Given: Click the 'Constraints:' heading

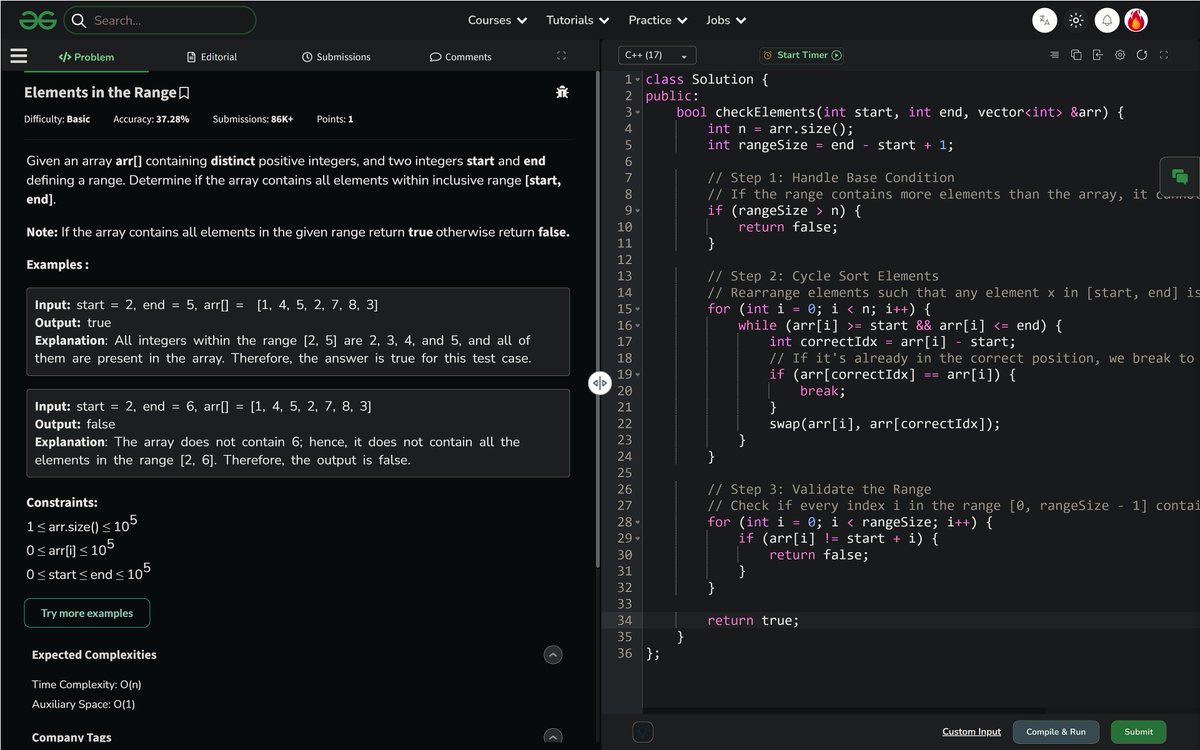Looking at the screenshot, I should tap(62, 503).
